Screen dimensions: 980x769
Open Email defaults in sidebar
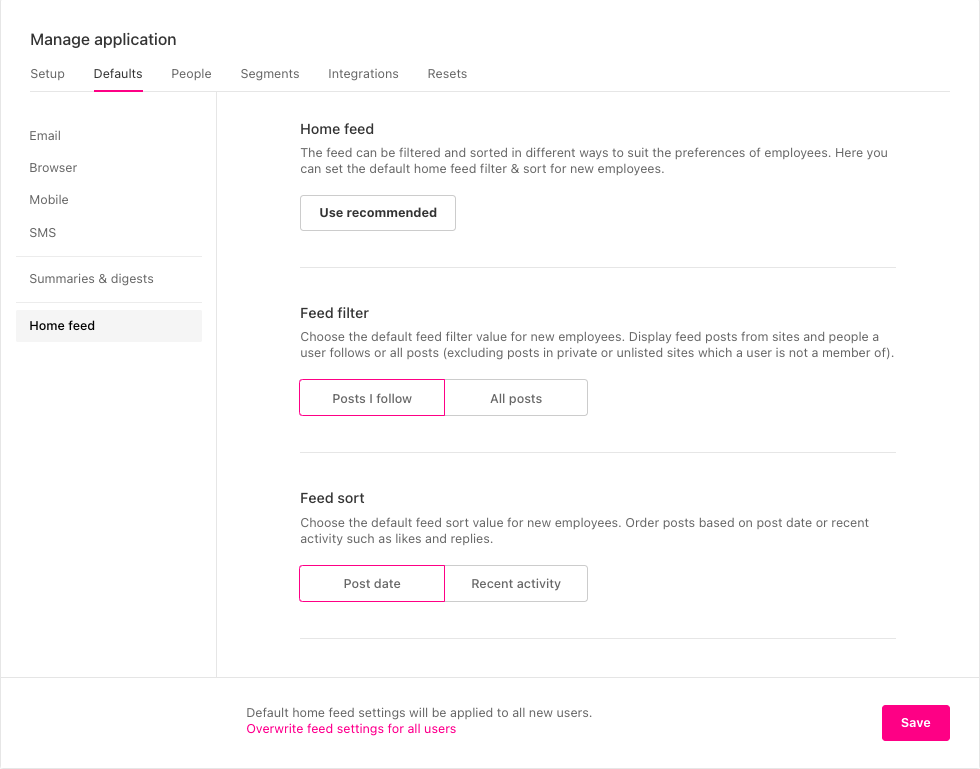pos(45,136)
